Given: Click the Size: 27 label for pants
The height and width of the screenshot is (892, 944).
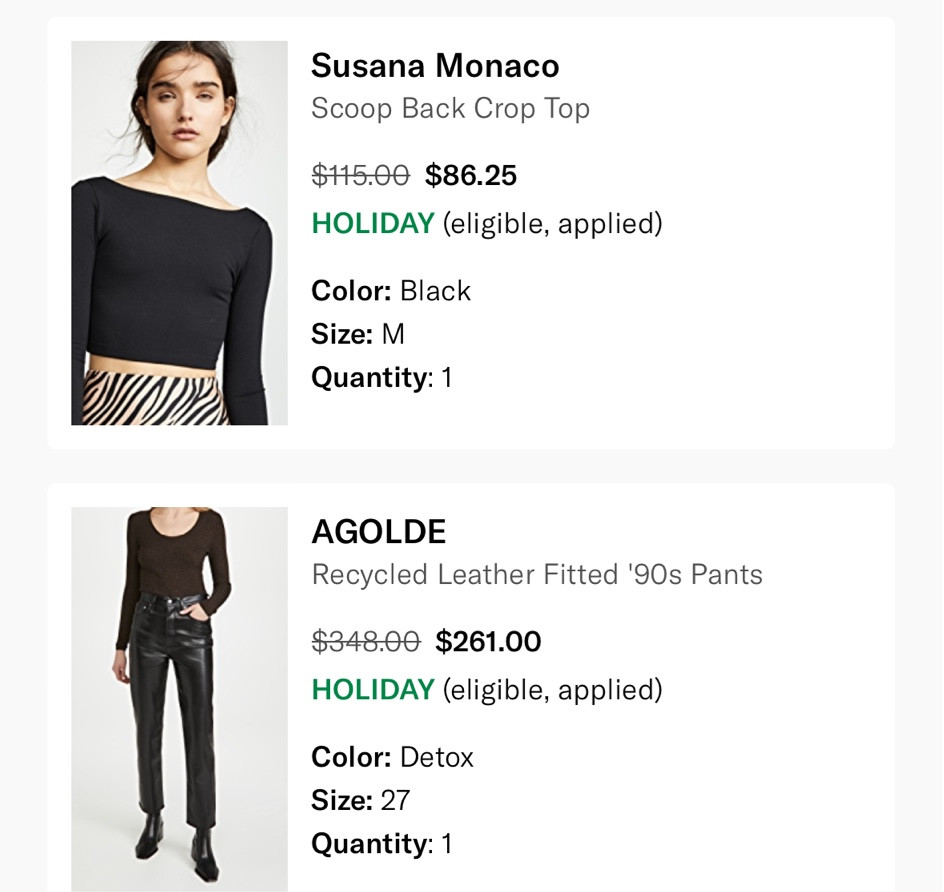Looking at the screenshot, I should tap(360, 800).
